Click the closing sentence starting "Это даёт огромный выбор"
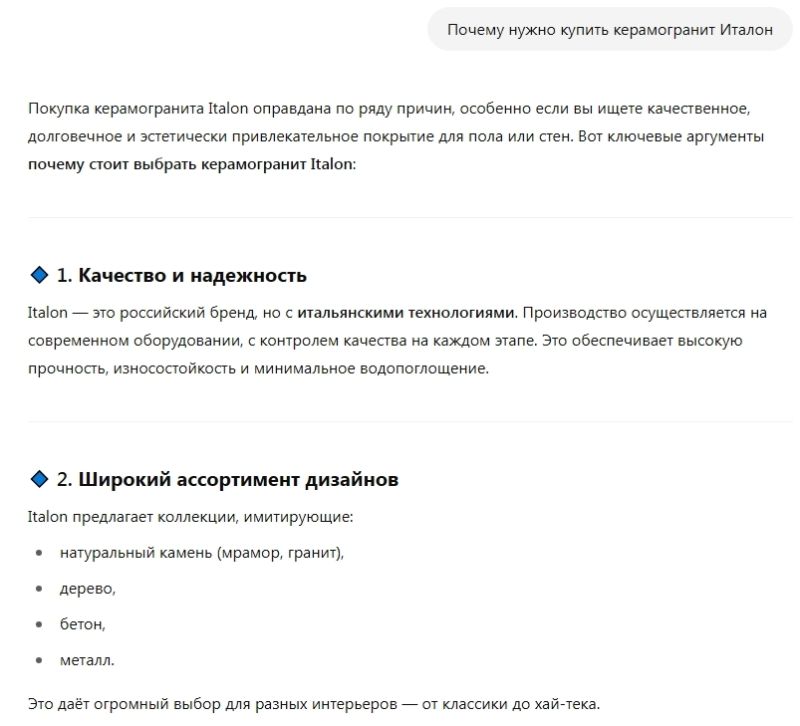Screen dimensions: 800x726 pyautogui.click(x=314, y=704)
